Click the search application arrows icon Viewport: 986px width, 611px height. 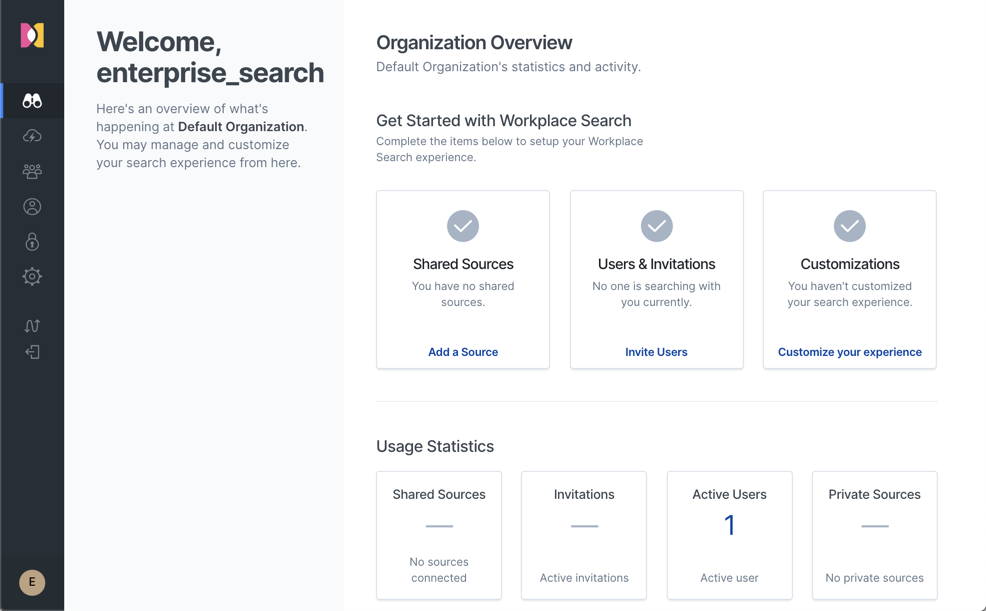pyautogui.click(x=32, y=326)
